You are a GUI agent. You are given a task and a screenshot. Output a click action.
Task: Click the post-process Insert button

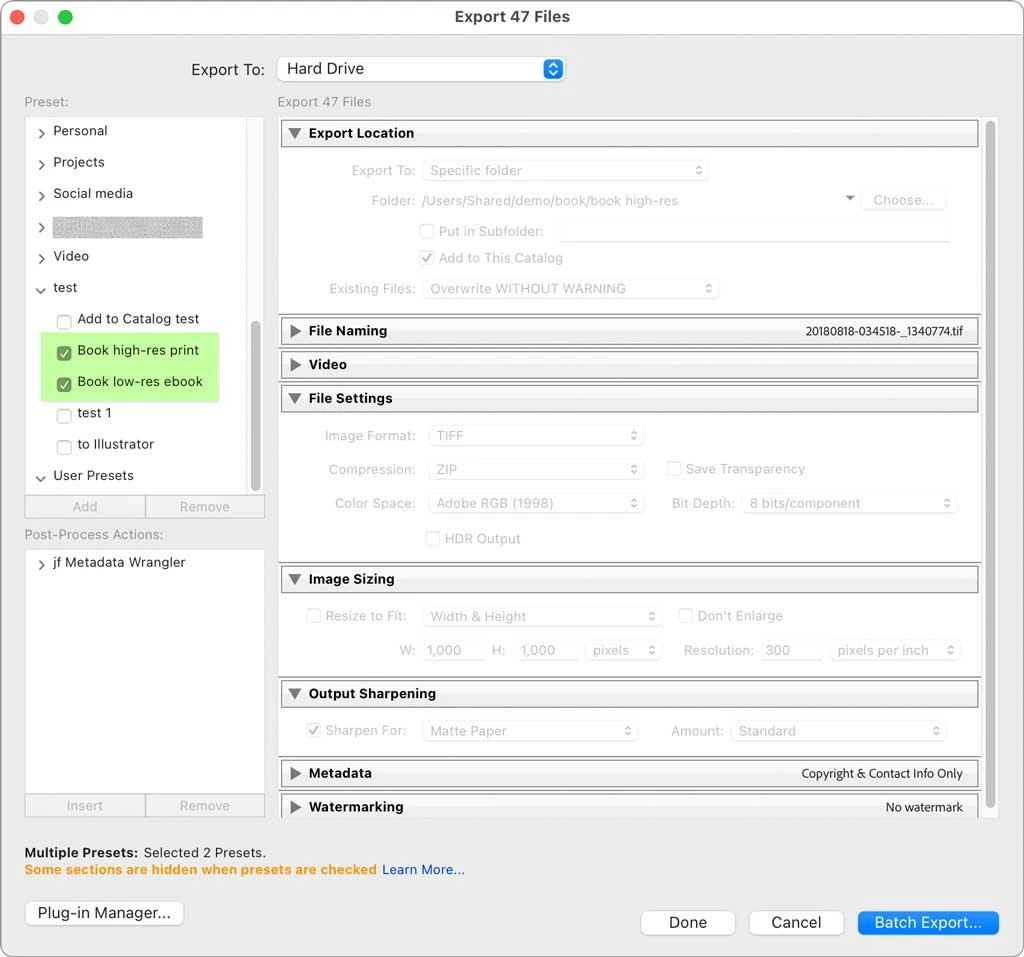[85, 806]
